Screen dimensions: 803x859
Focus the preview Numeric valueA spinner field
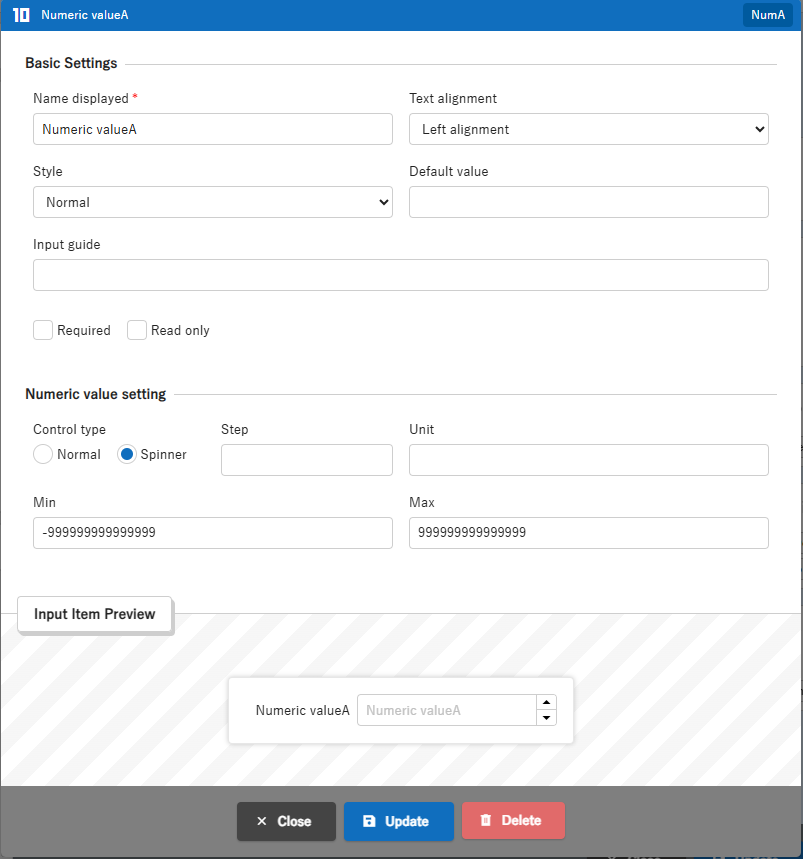446,710
